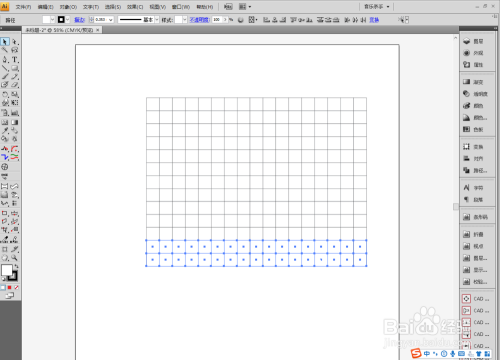The height and width of the screenshot is (360, 500).
Task: Click the Recolor Artwork wheel icon
Action: (241, 20)
